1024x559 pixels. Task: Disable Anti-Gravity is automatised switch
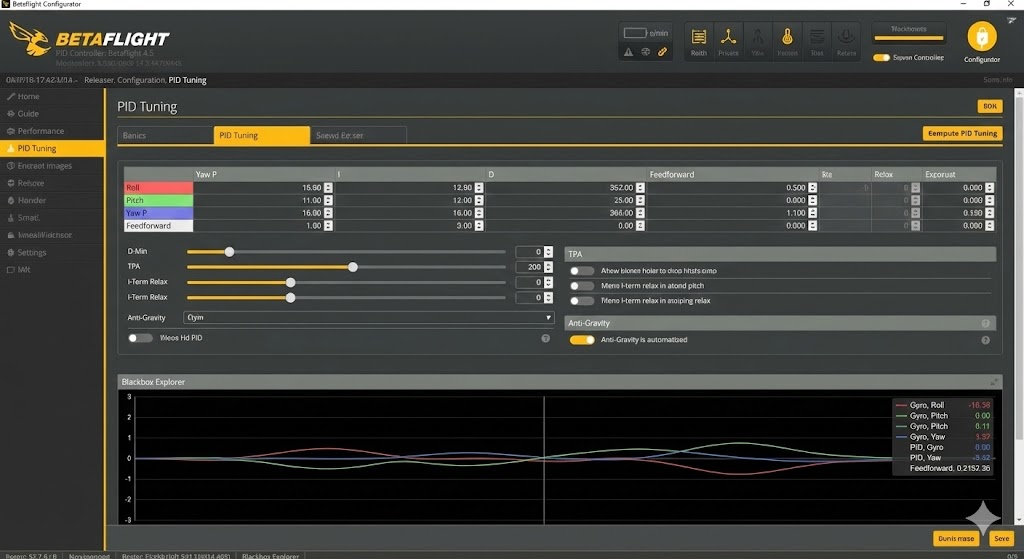582,340
